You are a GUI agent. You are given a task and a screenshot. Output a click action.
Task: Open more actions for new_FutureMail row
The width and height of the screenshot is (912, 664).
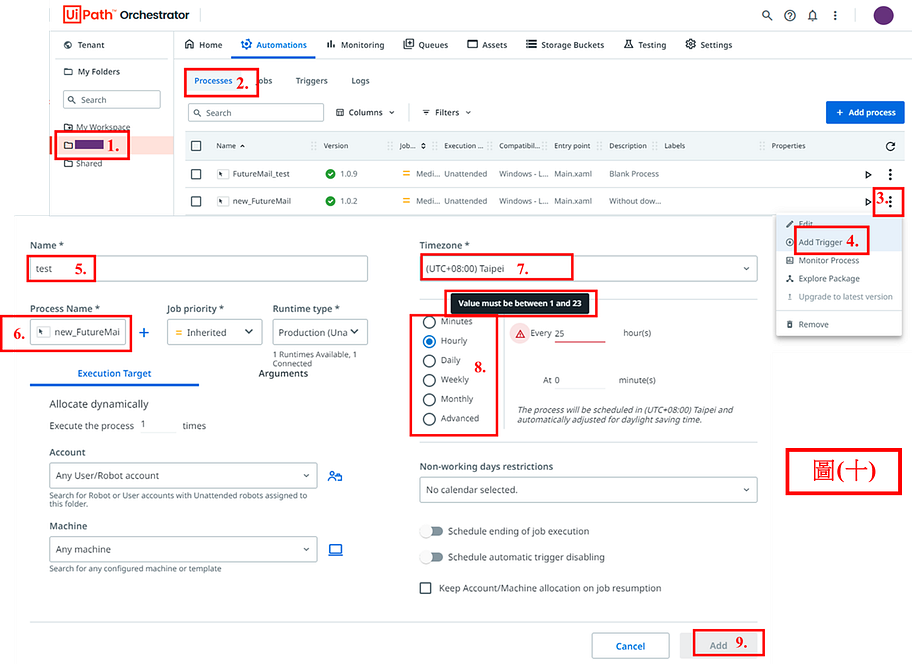[890, 202]
